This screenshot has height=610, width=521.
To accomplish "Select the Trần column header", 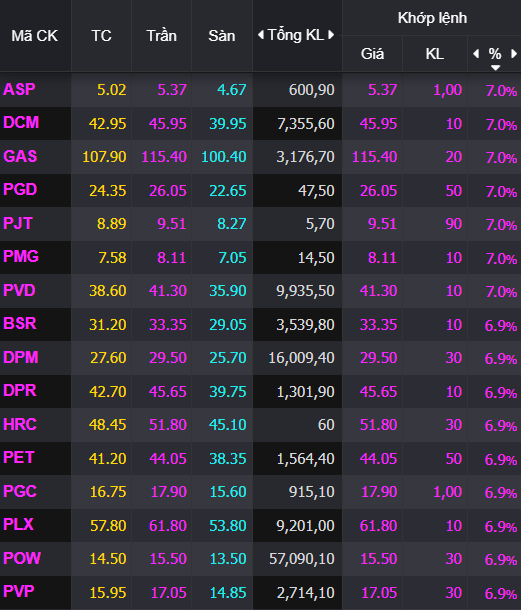I will tap(161, 36).
